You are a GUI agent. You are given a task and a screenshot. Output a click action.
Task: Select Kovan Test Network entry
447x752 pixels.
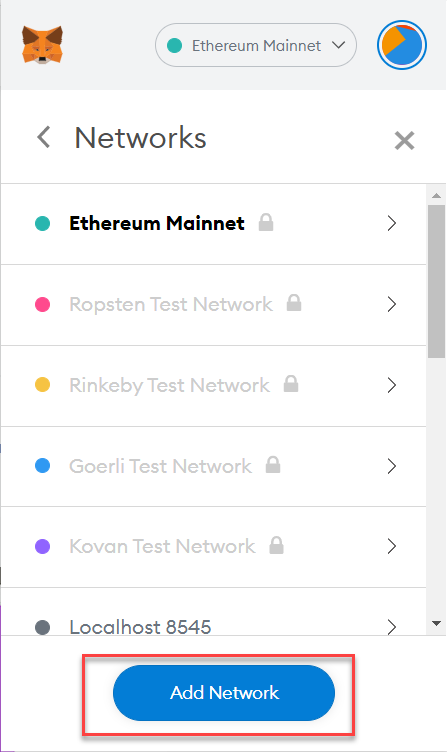tap(213, 547)
